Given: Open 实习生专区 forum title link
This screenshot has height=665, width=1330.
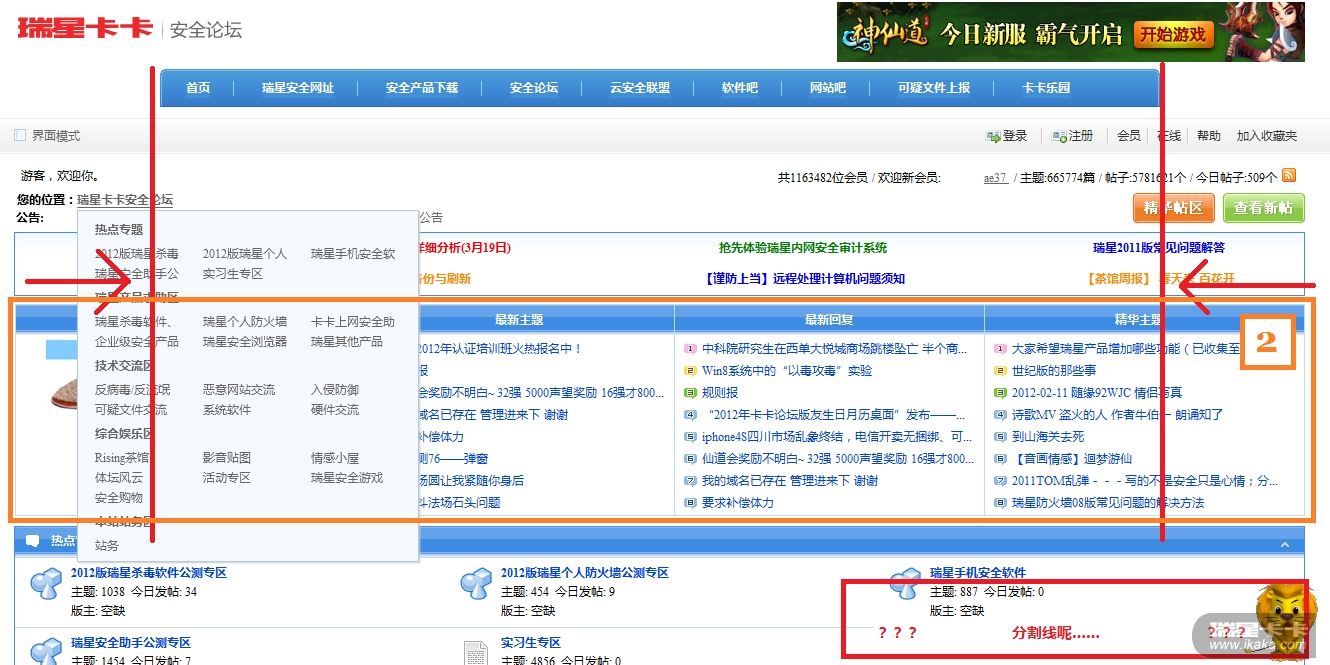Looking at the screenshot, I should [531, 643].
